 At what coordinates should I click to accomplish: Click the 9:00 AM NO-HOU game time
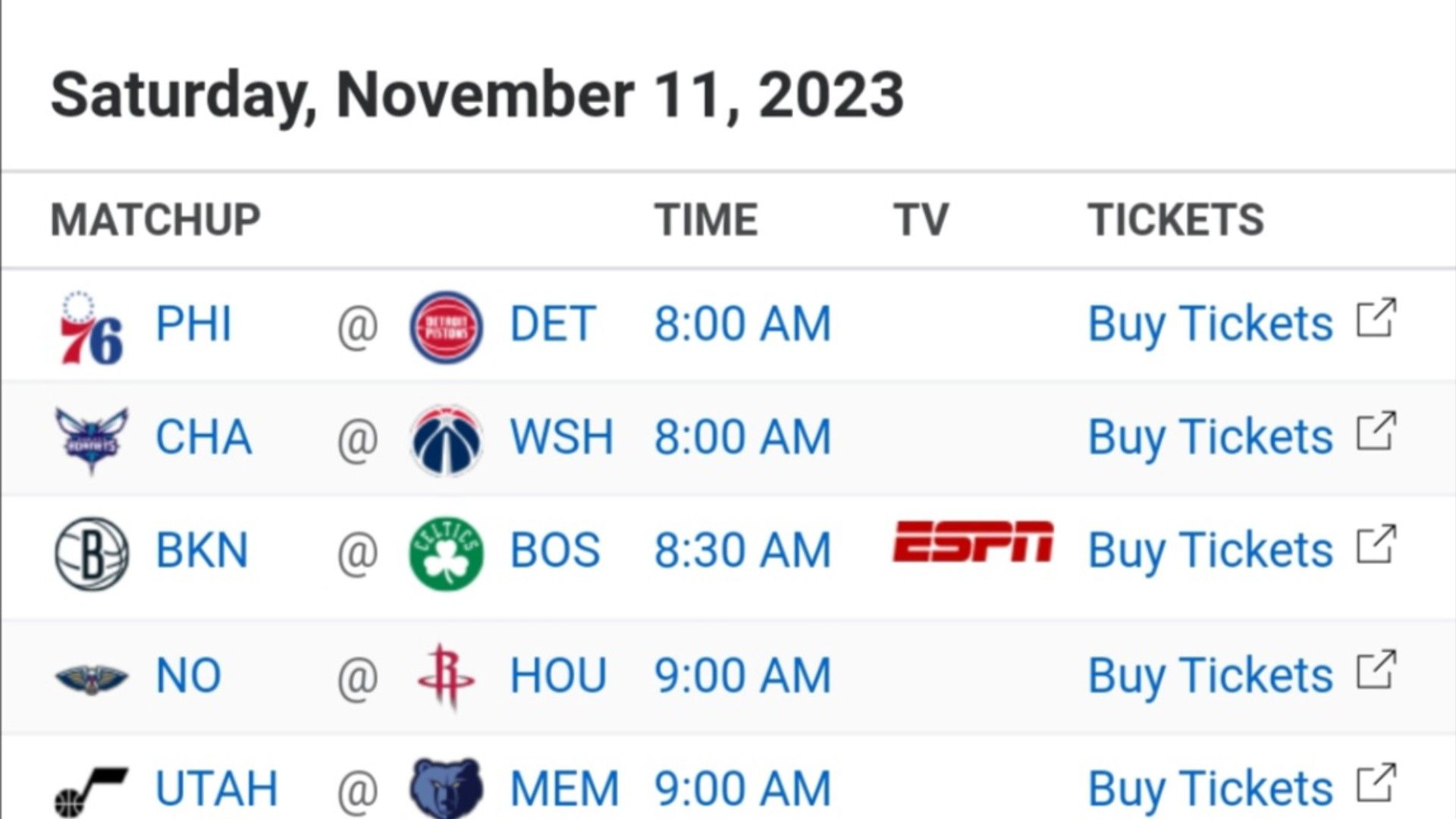tap(743, 676)
